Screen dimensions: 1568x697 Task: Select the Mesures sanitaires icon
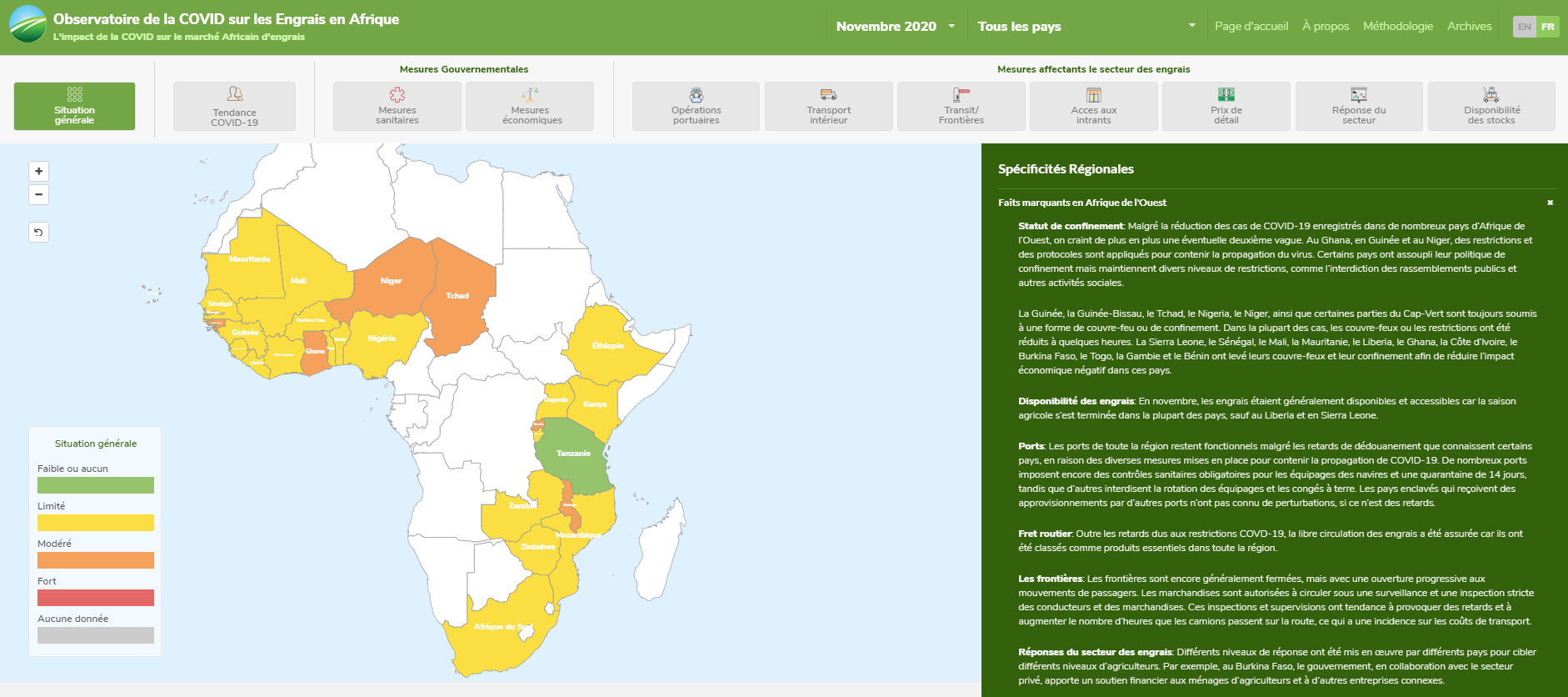click(397, 95)
